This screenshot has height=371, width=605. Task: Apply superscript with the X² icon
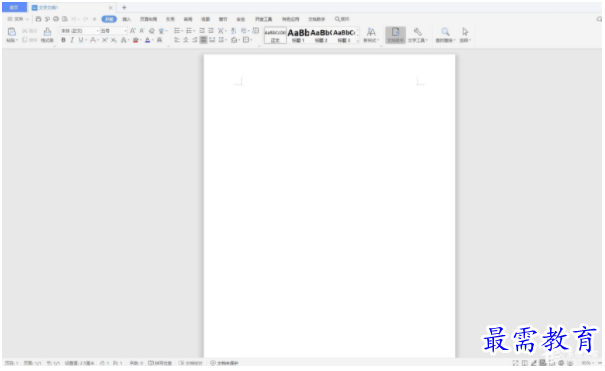[x=105, y=40]
